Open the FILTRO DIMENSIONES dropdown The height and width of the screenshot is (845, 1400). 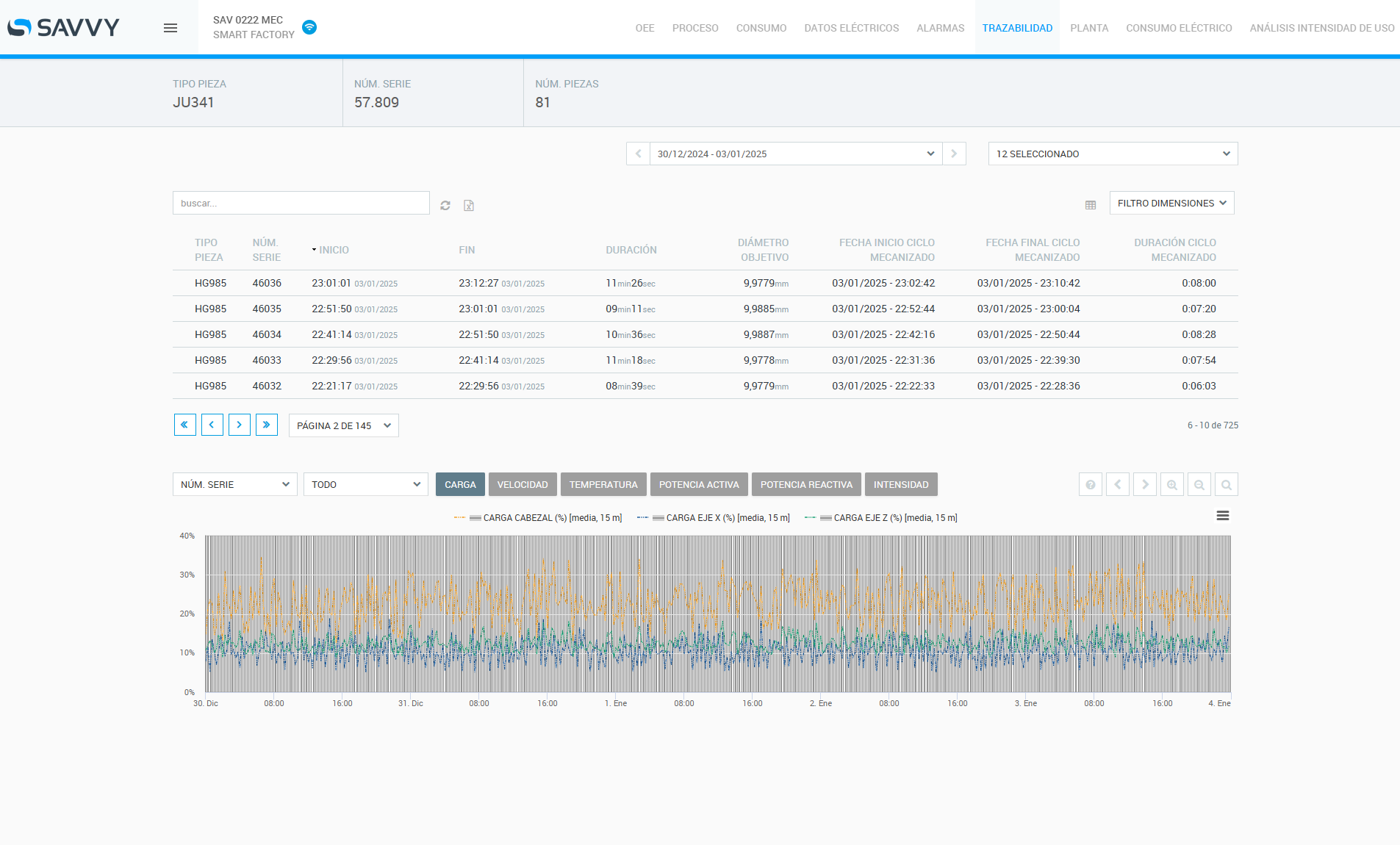click(x=1171, y=203)
